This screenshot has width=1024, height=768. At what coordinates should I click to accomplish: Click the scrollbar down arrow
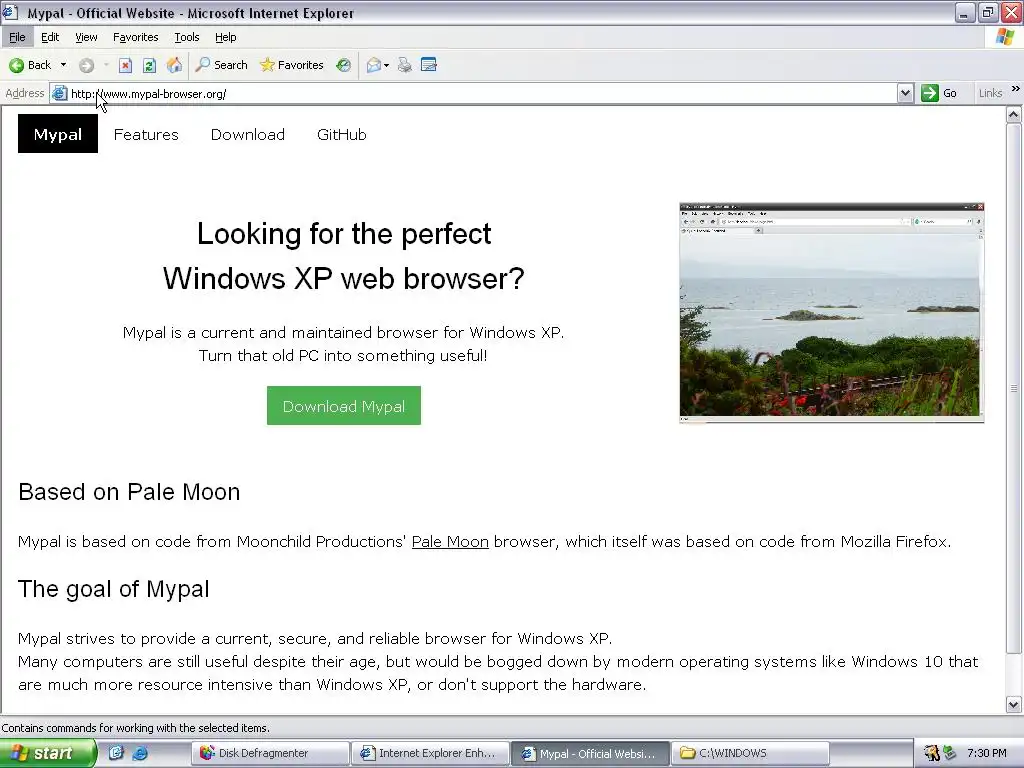tap(1014, 704)
